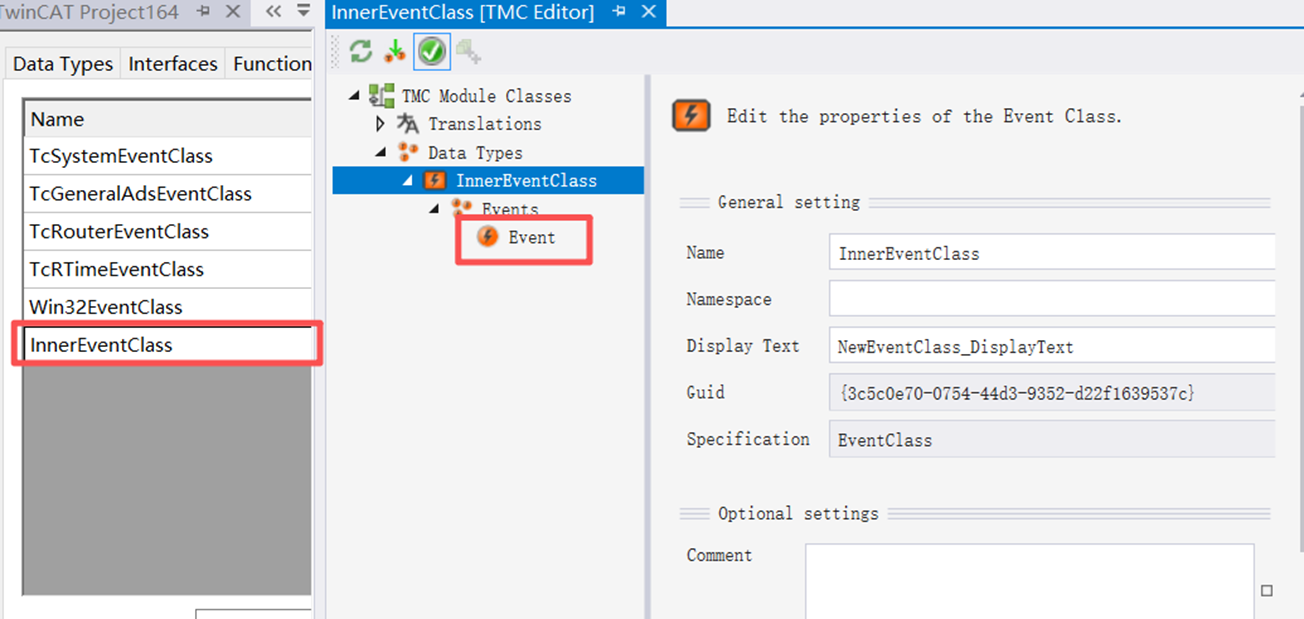Click the read-only Guid field
The height and width of the screenshot is (619, 1304).
click(x=1052, y=392)
